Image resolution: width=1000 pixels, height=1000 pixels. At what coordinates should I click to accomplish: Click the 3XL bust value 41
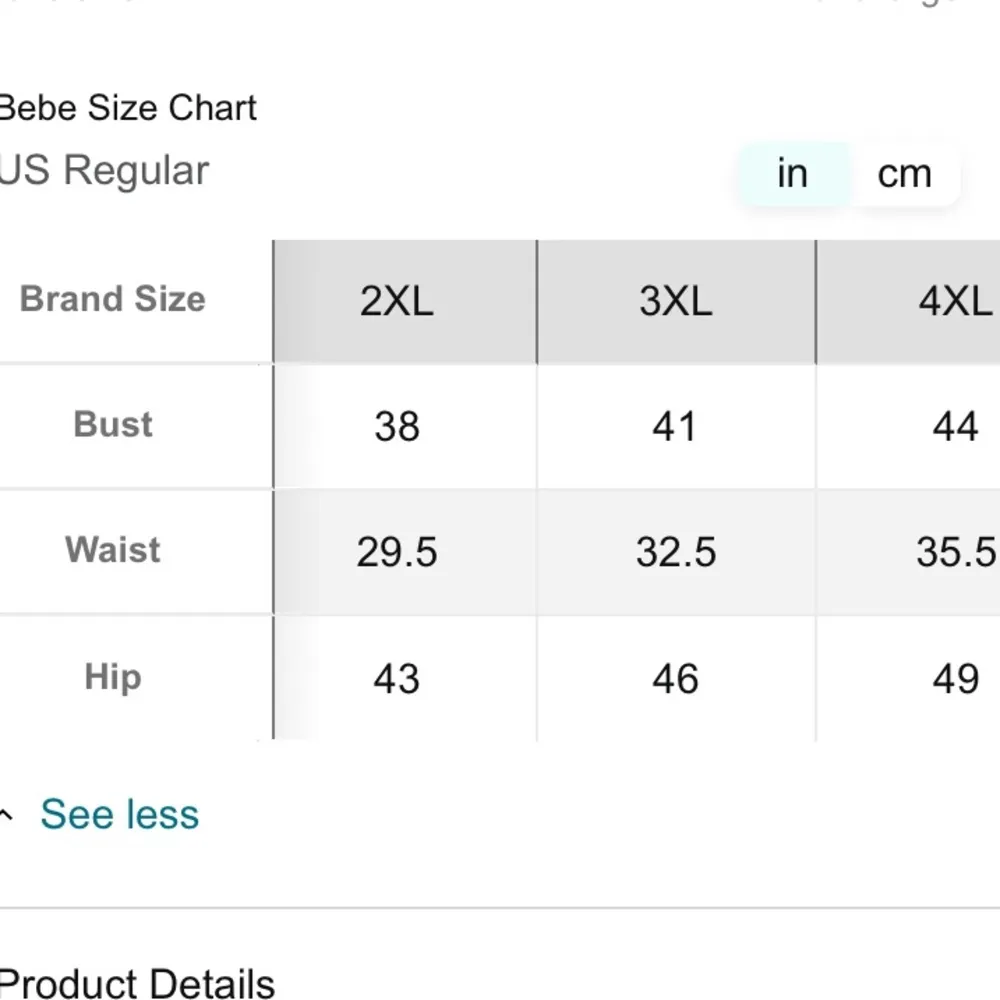click(675, 427)
